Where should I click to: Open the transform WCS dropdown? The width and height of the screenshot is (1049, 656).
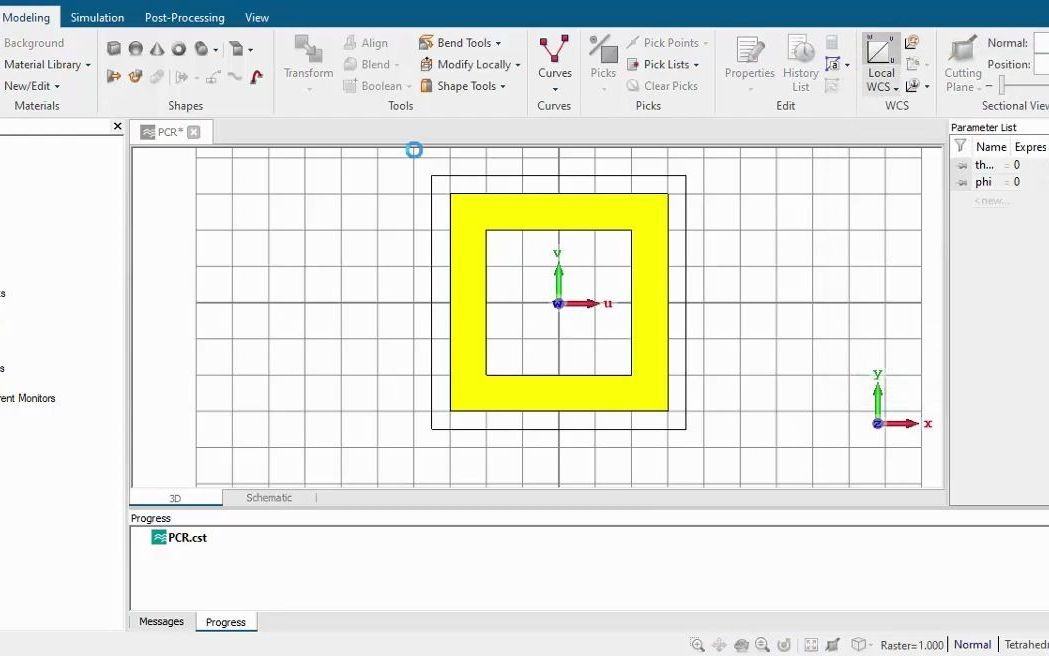coord(927,86)
